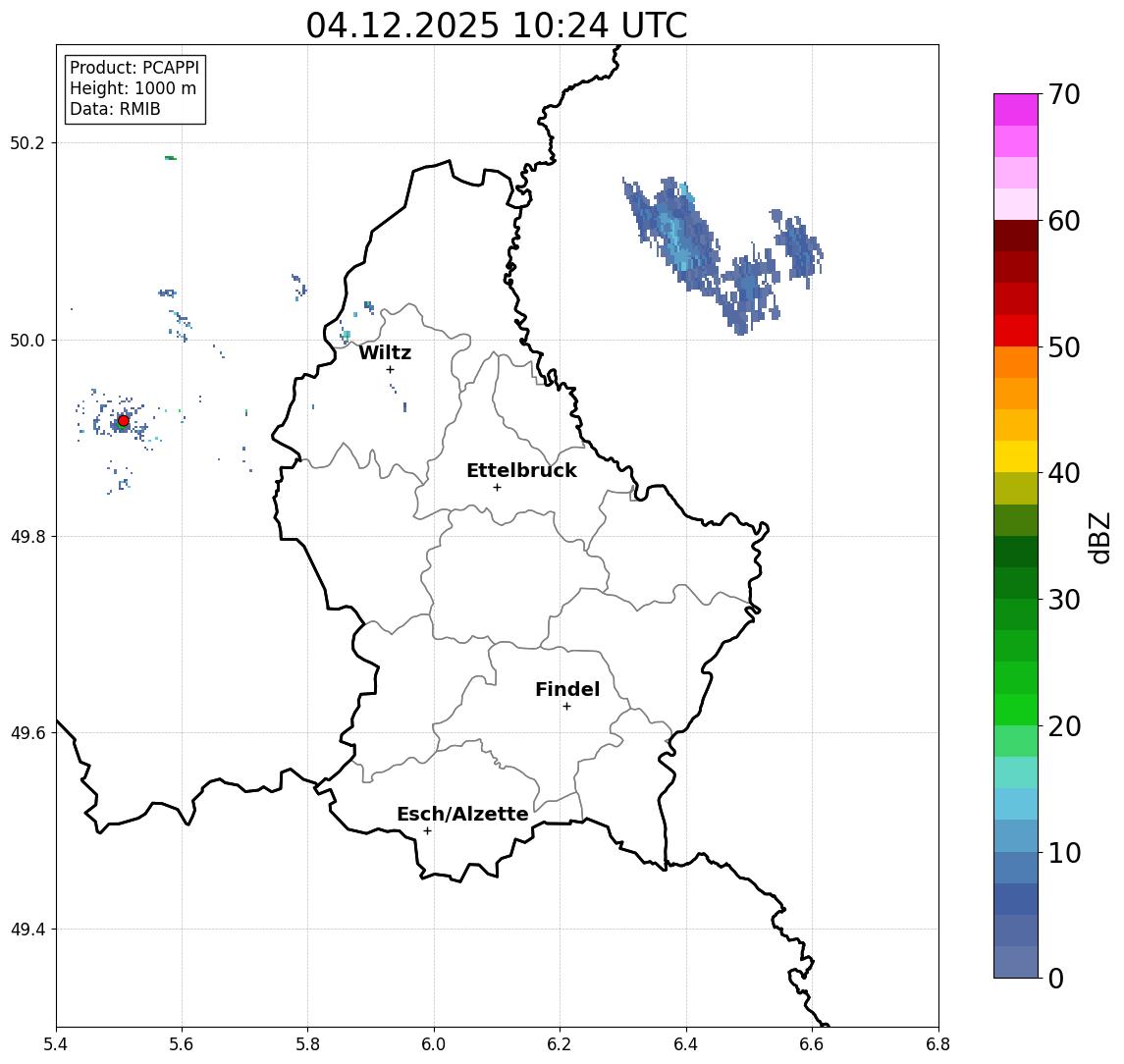Click the Findel station label
Screen dimensions: 1124x1064
click(567, 689)
